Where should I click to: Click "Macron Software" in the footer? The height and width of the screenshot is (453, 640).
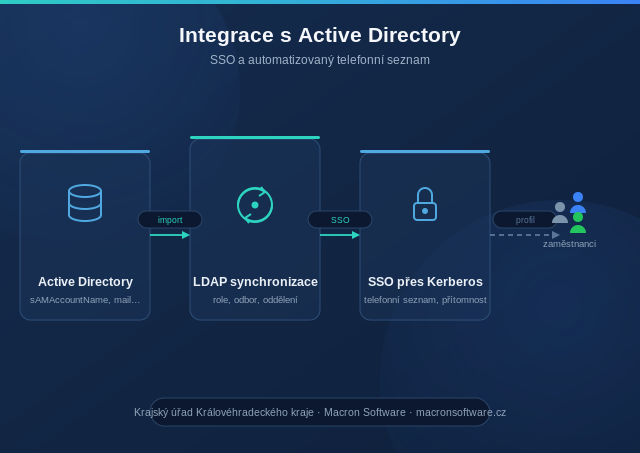(365, 412)
